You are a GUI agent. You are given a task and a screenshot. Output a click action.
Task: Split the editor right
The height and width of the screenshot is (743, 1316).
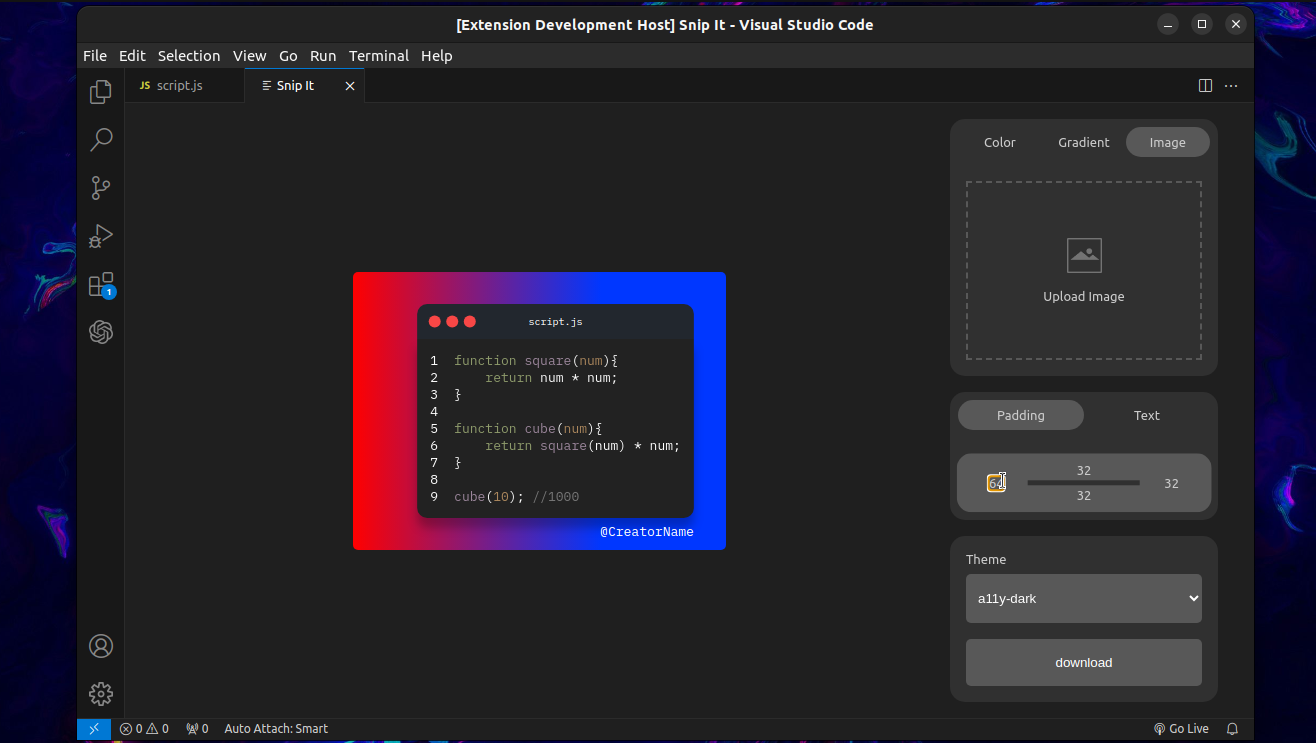1206,86
